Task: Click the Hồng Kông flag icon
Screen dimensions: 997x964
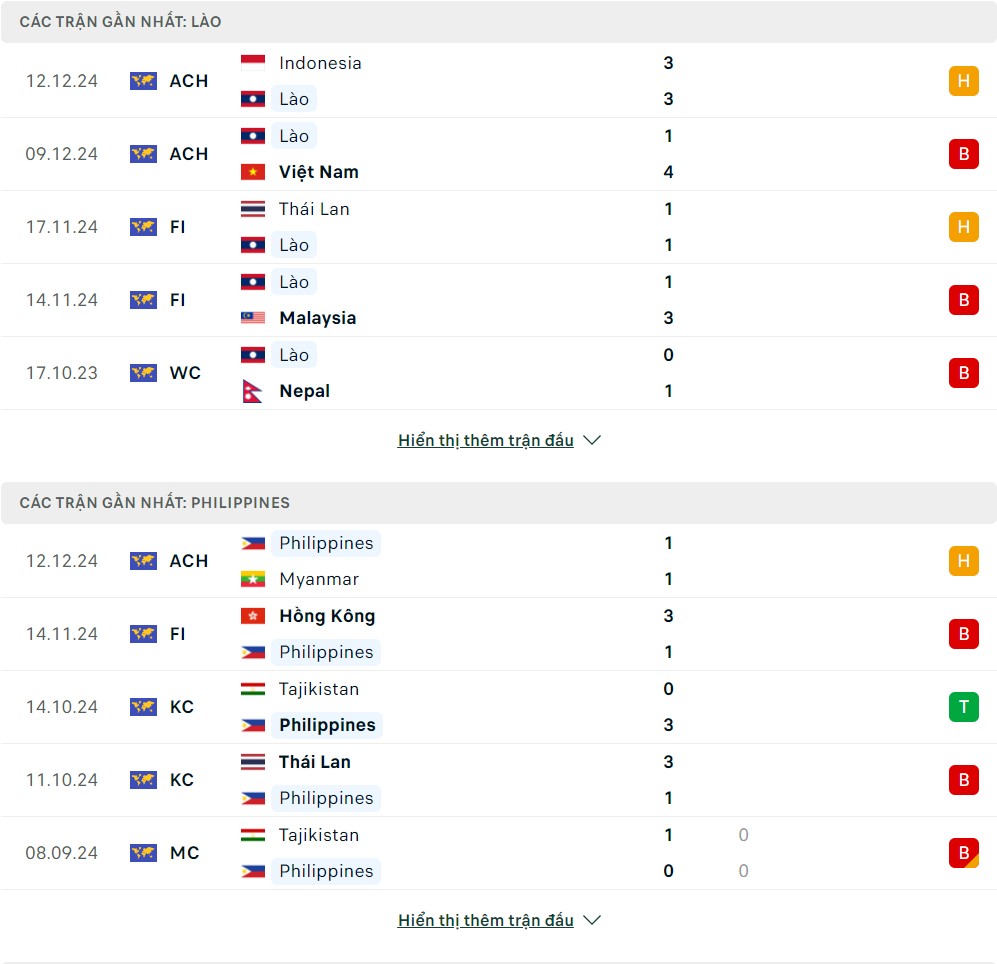Action: point(252,616)
